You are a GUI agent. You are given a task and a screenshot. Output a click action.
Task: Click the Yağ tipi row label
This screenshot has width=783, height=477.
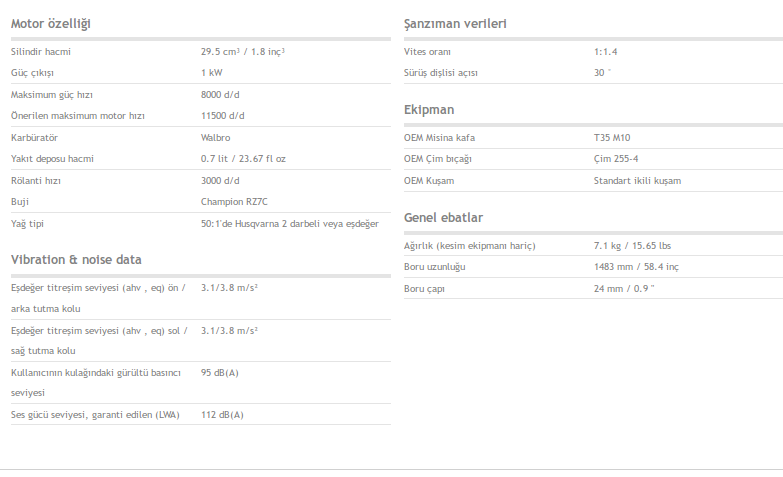coord(31,223)
